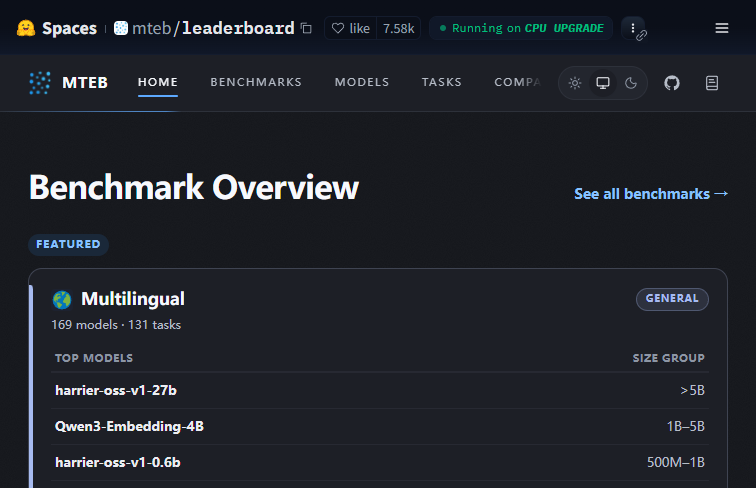Open the 7.58k likes count
This screenshot has height=488, width=756.
pos(398,28)
